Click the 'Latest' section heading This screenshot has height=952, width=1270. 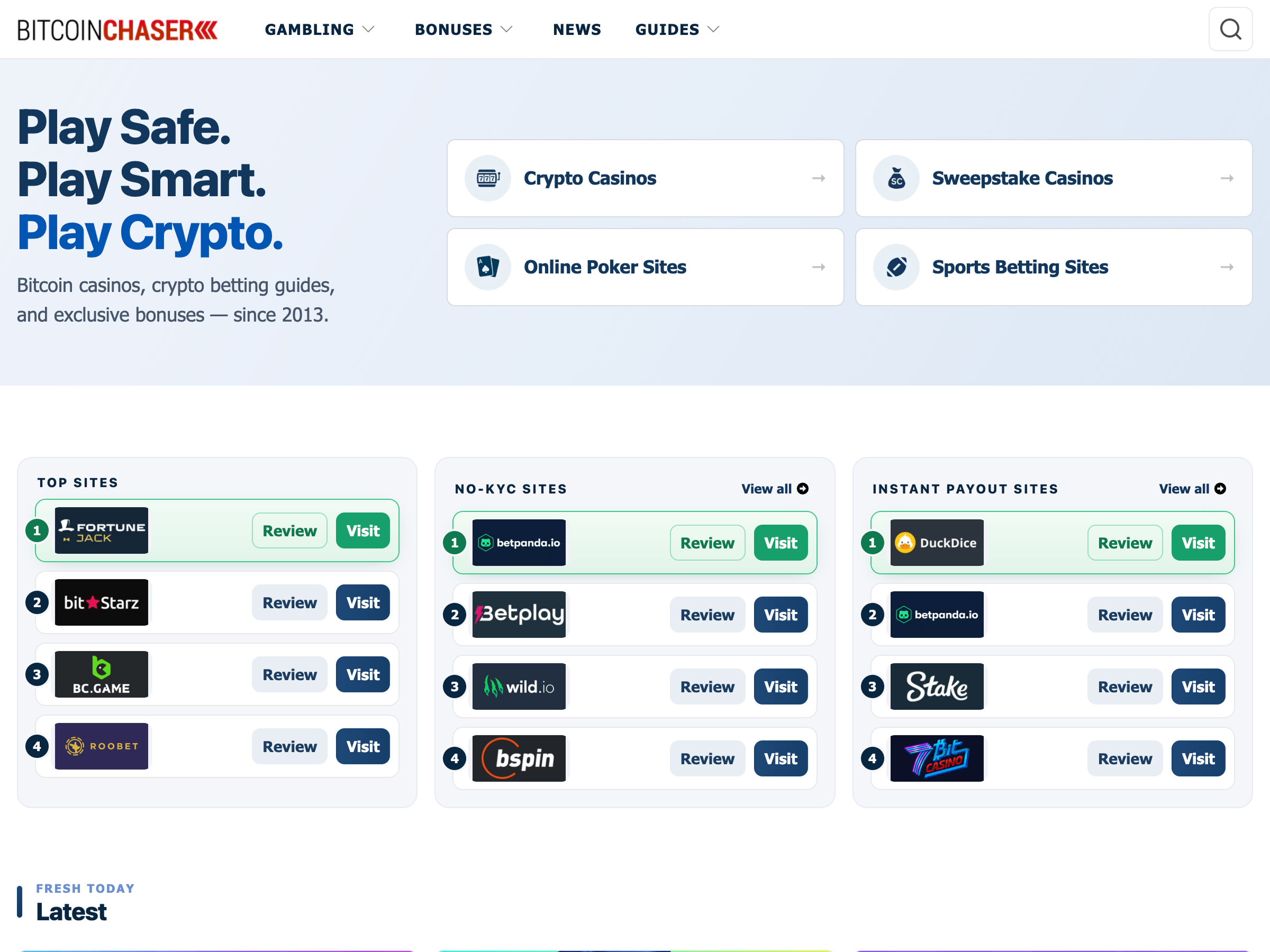(x=71, y=912)
